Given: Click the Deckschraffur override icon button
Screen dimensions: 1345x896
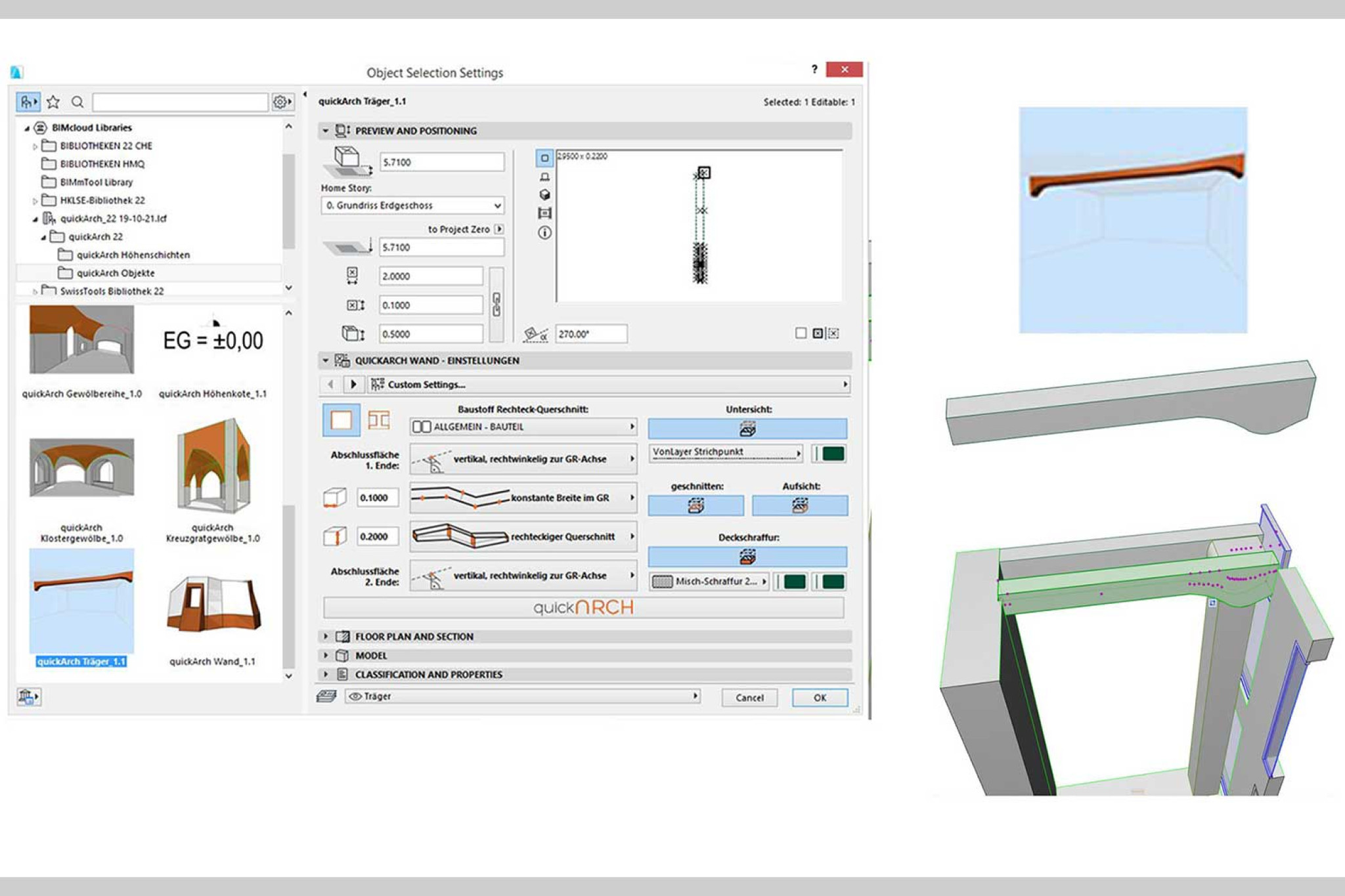Looking at the screenshot, I should pyautogui.click(x=747, y=557).
